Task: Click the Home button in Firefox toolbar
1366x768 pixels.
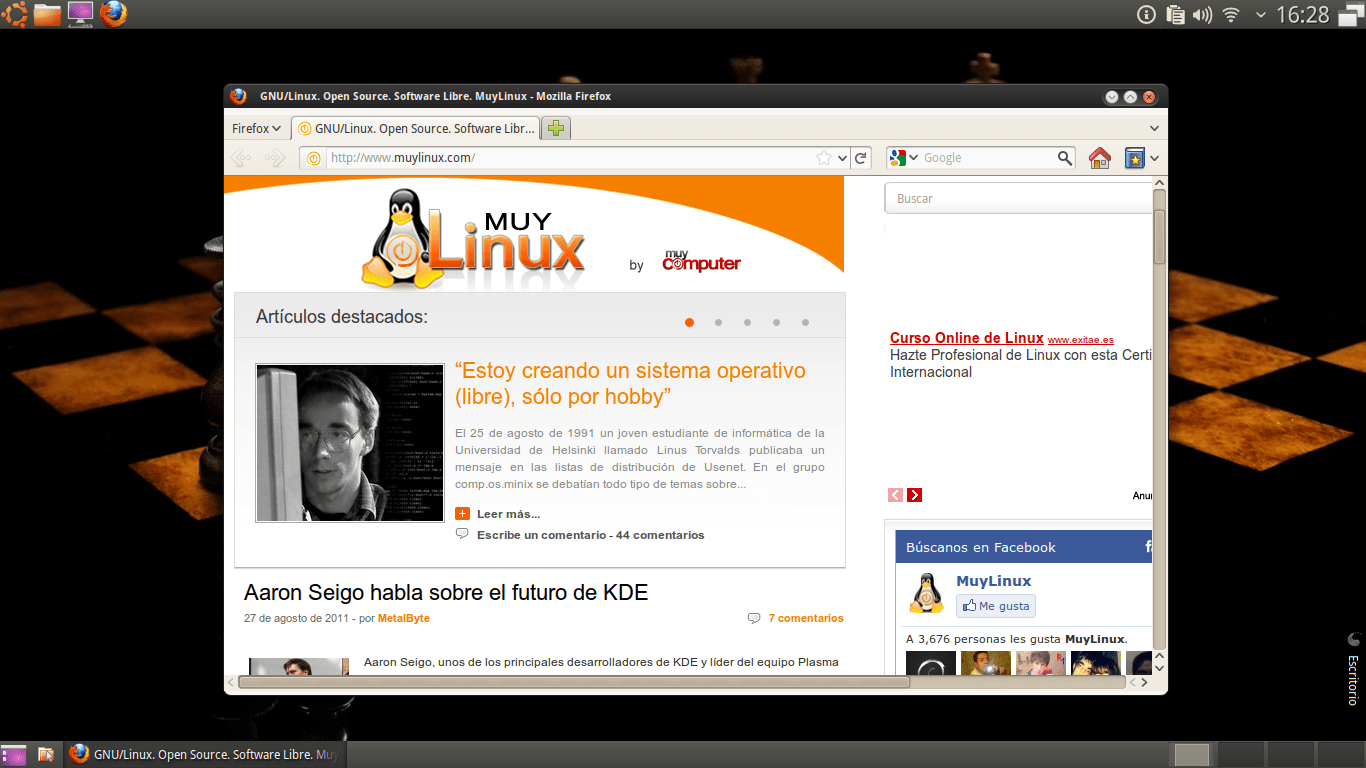Action: 1100,158
